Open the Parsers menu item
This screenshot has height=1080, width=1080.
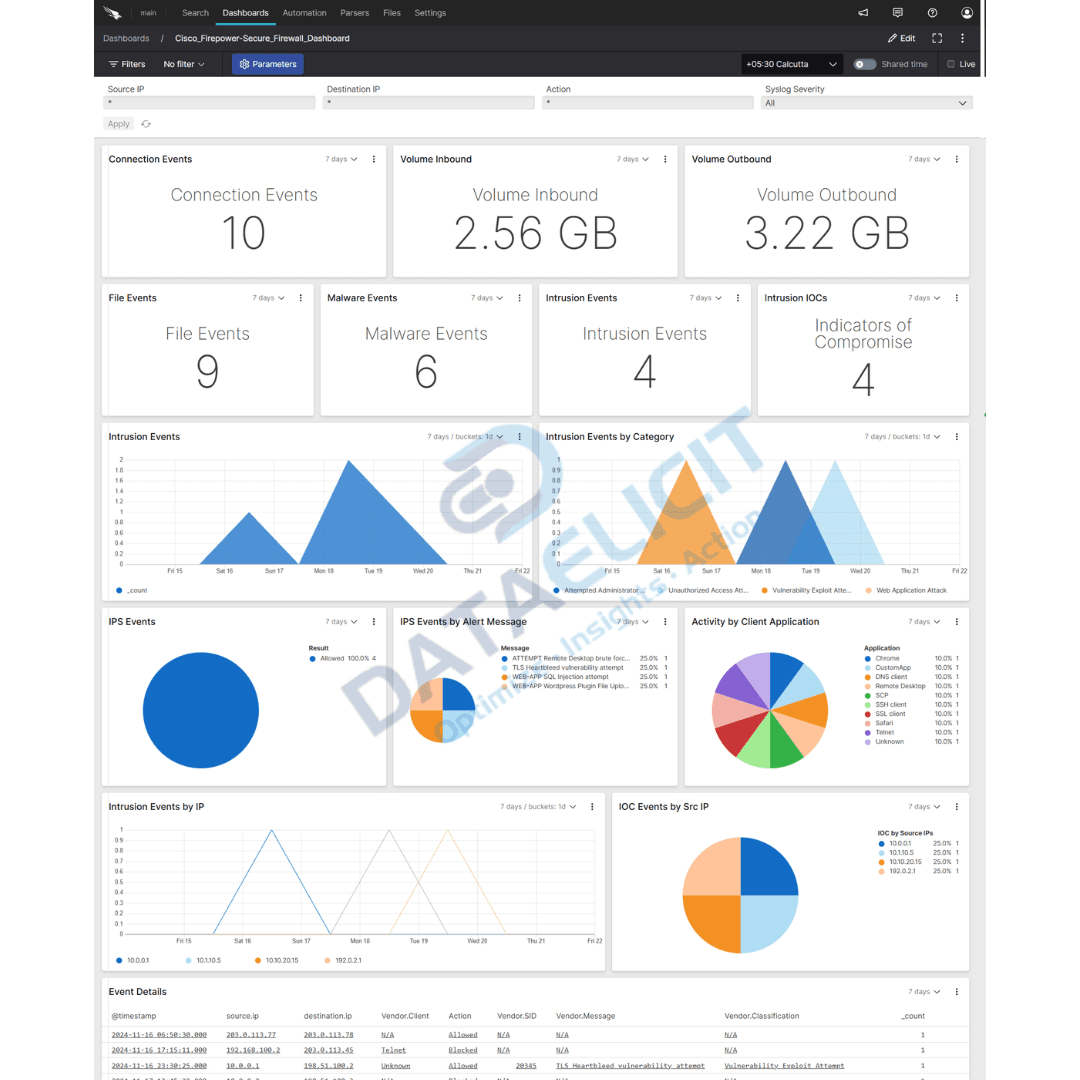click(x=355, y=12)
